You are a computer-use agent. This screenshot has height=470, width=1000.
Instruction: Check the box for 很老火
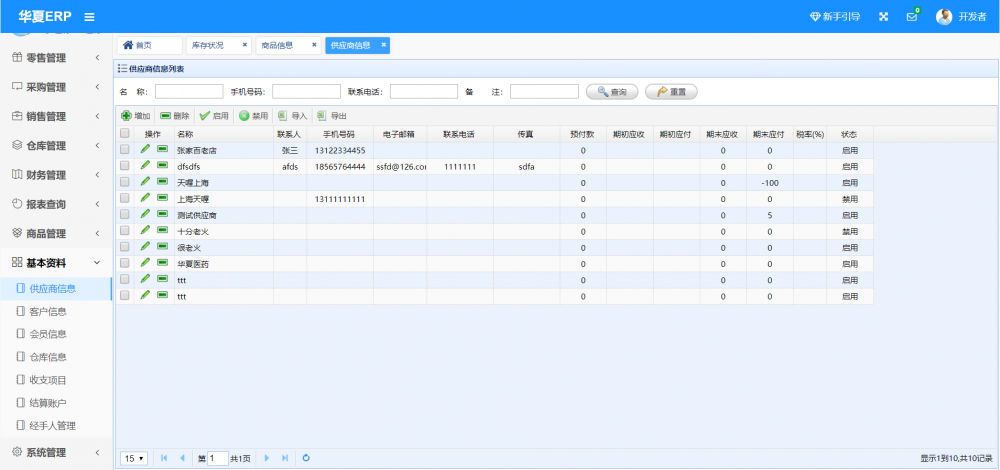point(124,247)
